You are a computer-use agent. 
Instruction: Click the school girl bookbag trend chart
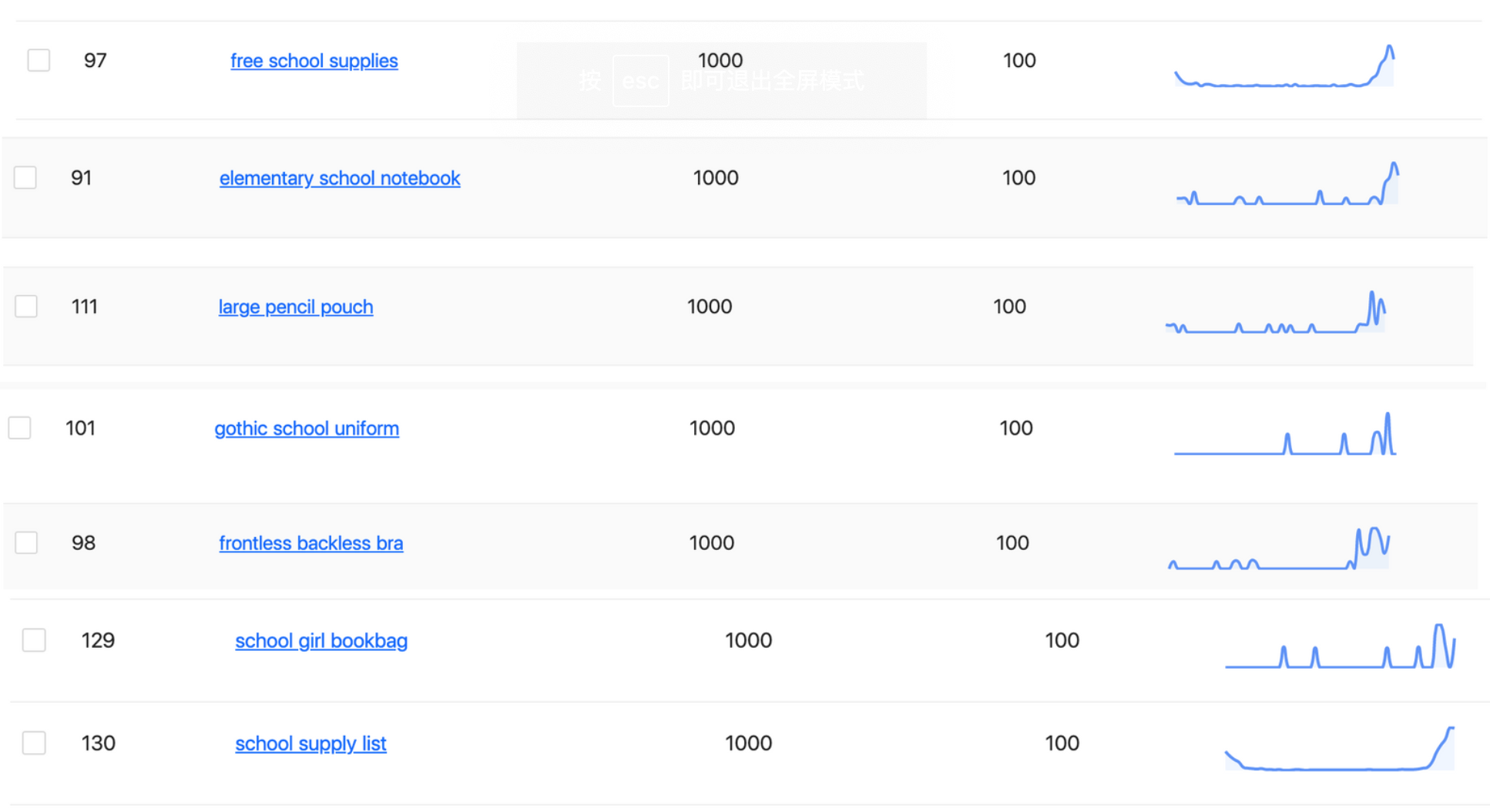click(1340, 647)
